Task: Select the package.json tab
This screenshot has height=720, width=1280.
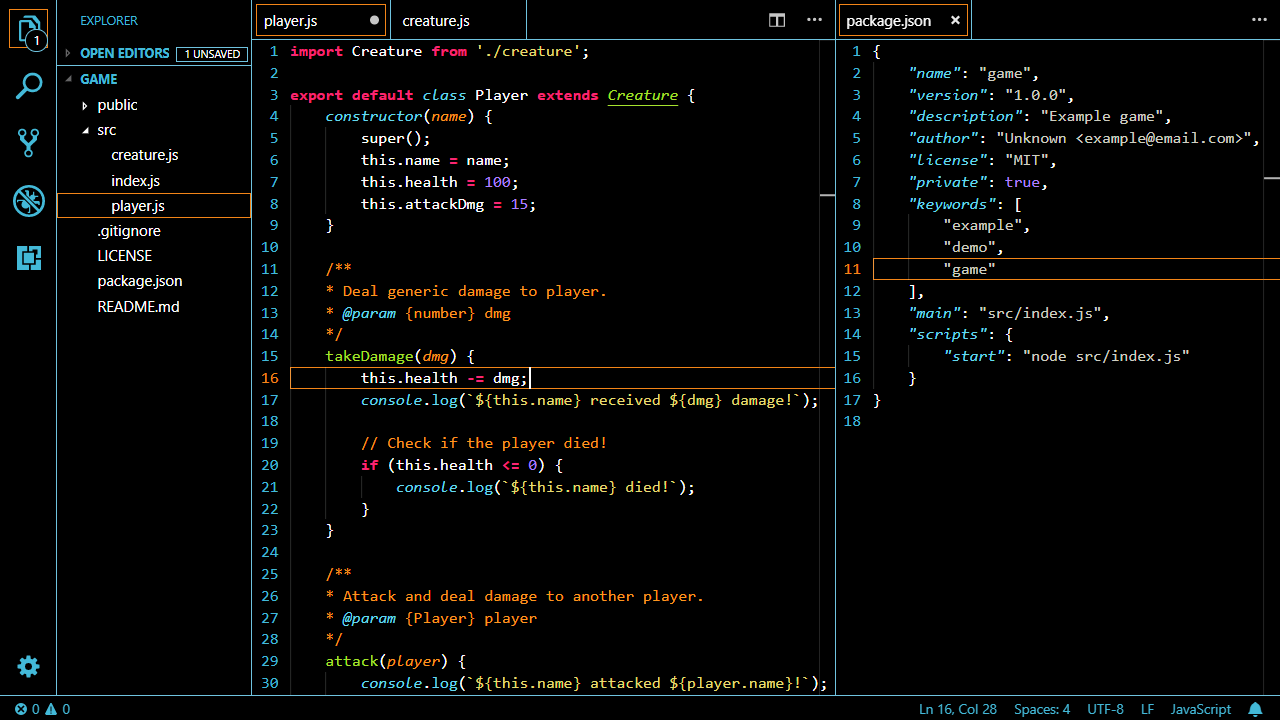Action: coord(904,20)
